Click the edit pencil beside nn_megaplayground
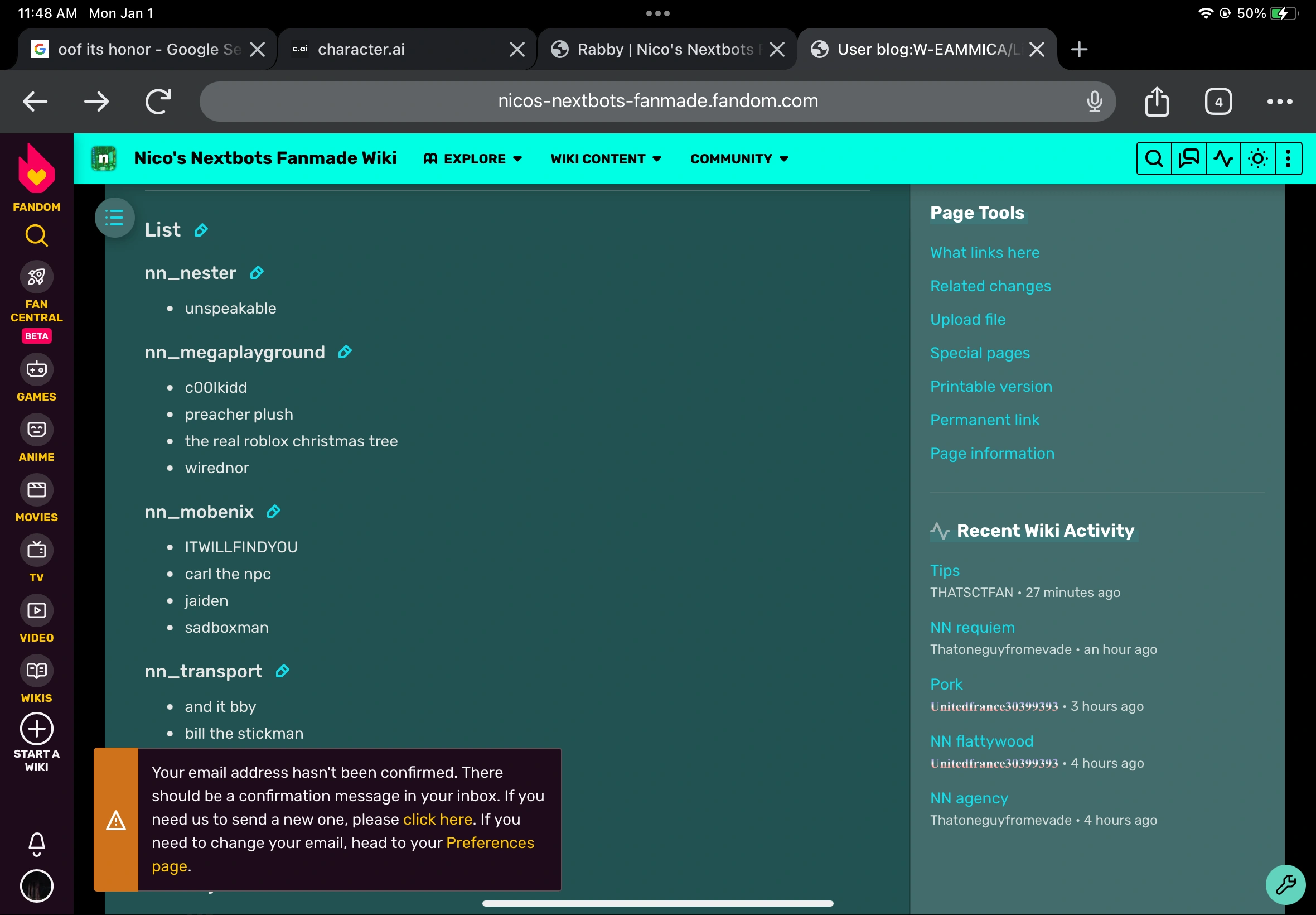Viewport: 1316px width, 915px height. [344, 352]
